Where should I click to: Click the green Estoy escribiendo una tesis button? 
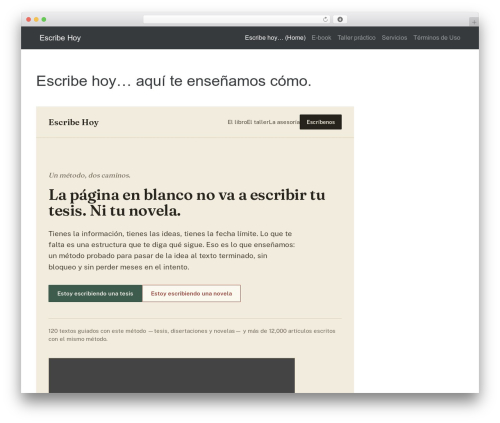click(95, 294)
